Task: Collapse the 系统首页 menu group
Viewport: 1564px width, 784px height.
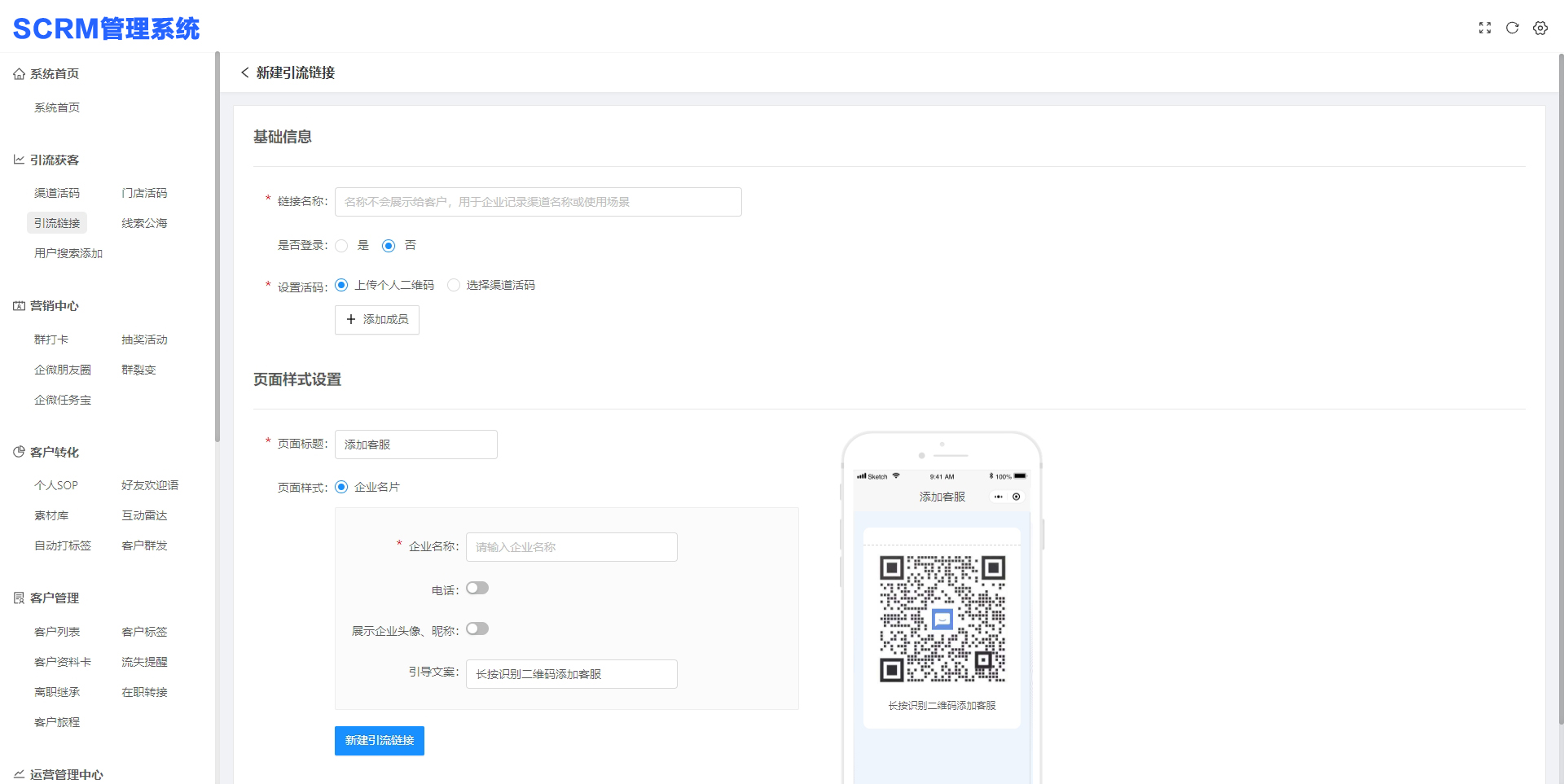Action: [x=55, y=74]
